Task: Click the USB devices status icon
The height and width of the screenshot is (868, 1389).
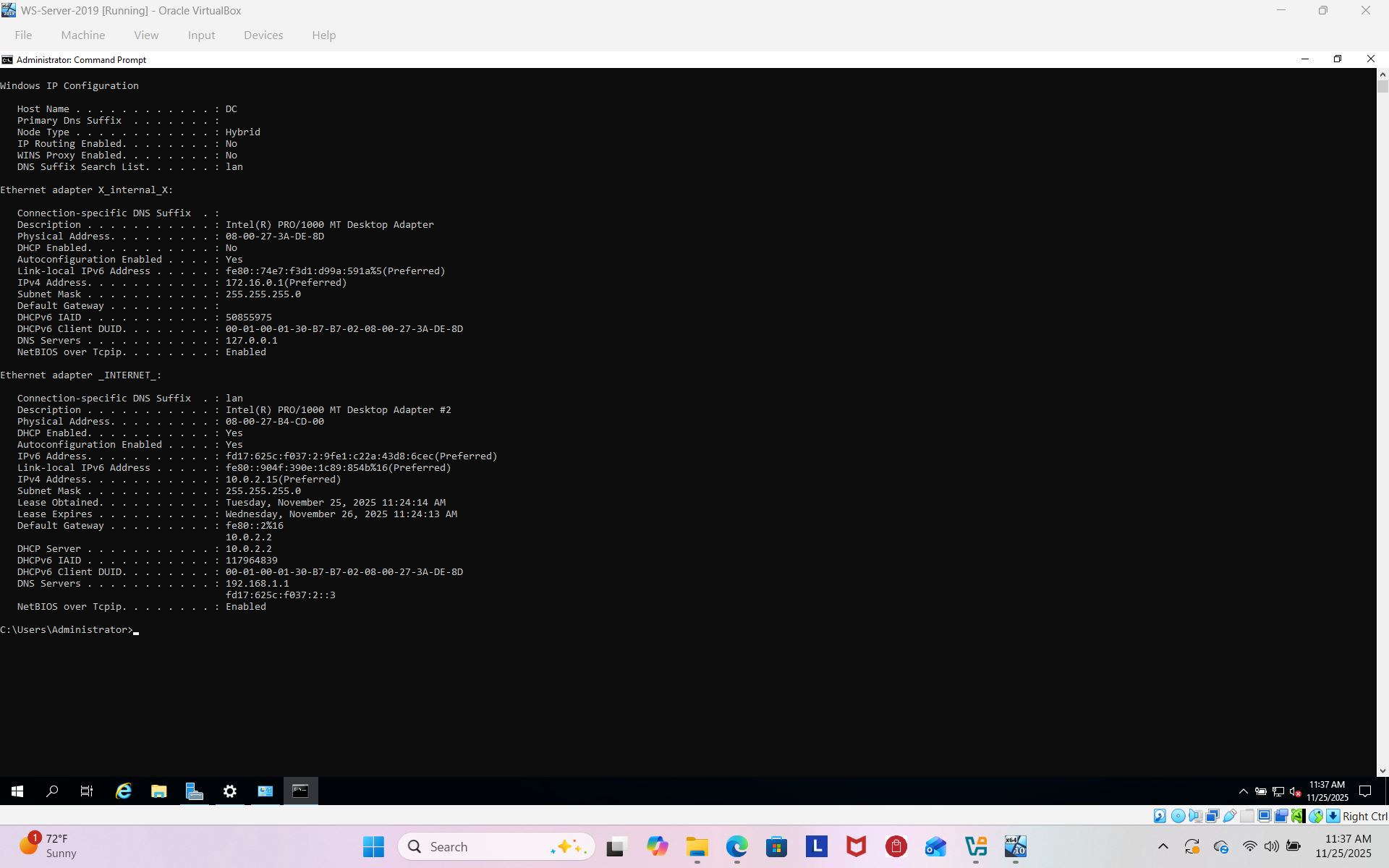Action: [x=1230, y=816]
